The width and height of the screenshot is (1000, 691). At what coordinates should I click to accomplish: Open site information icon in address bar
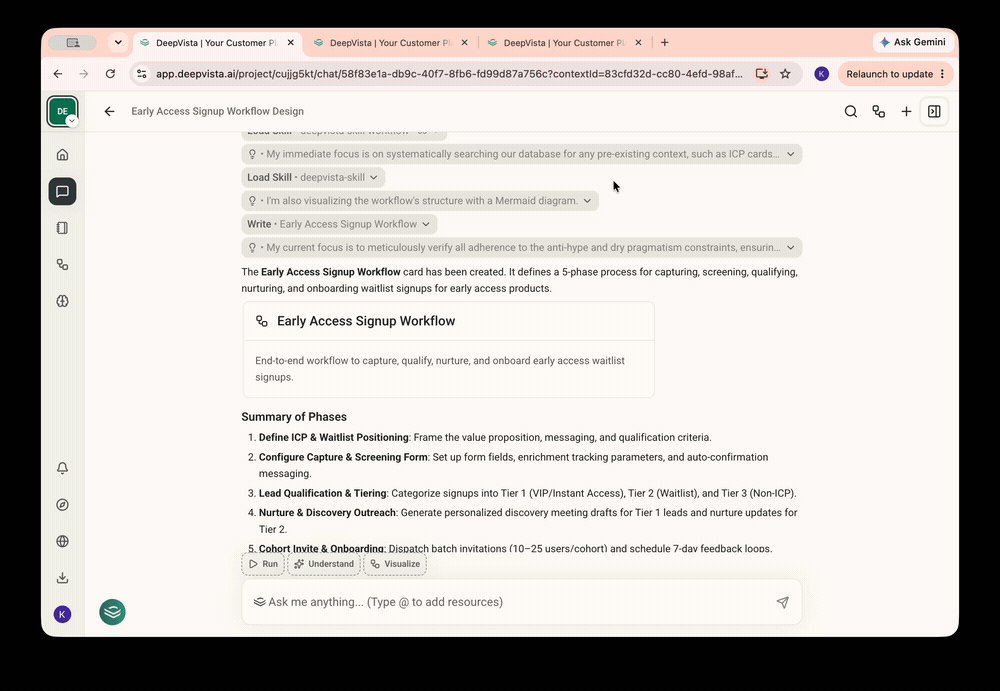coord(142,74)
